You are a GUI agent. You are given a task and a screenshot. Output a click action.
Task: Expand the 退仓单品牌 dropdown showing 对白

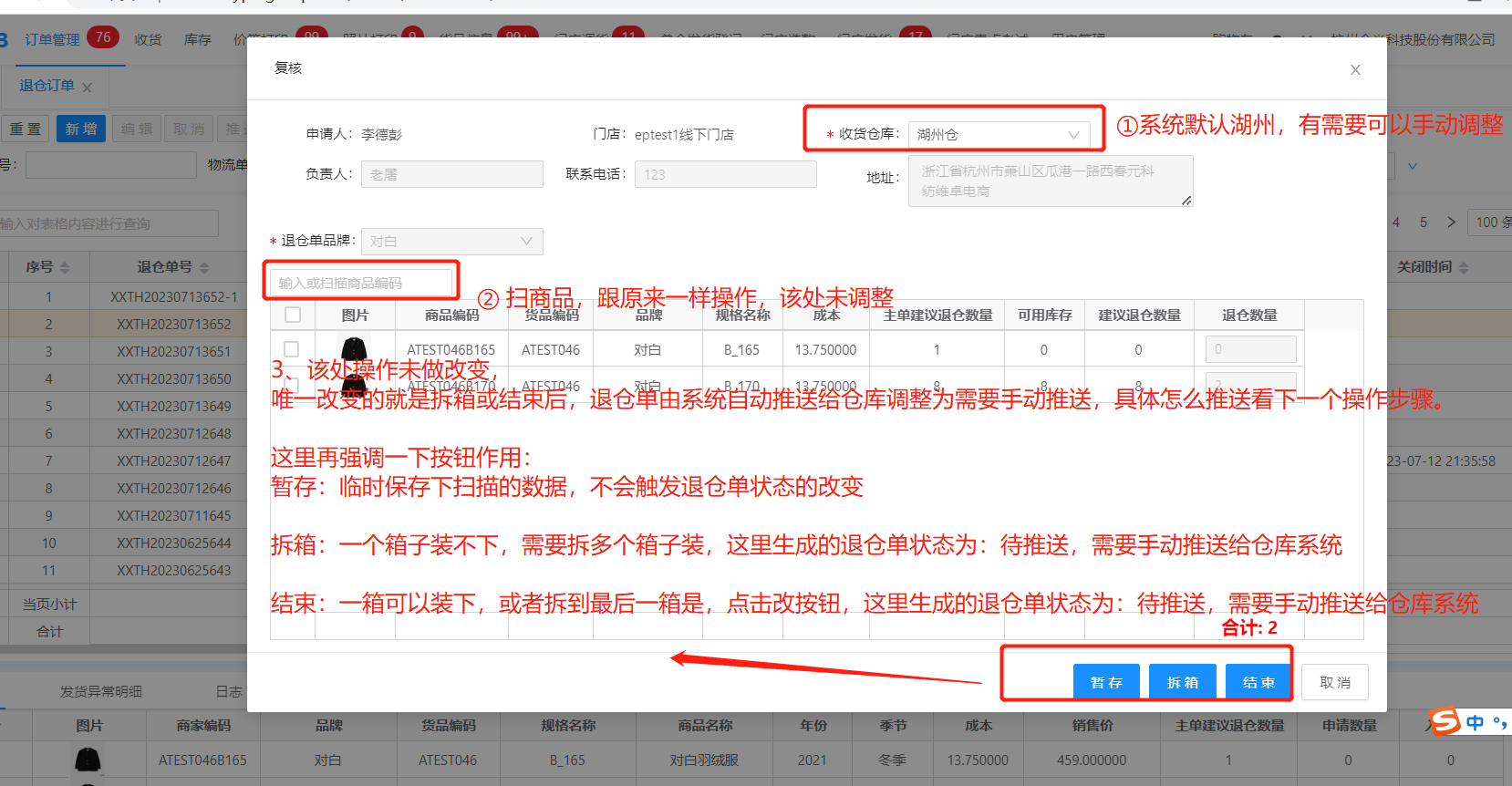[451, 242]
